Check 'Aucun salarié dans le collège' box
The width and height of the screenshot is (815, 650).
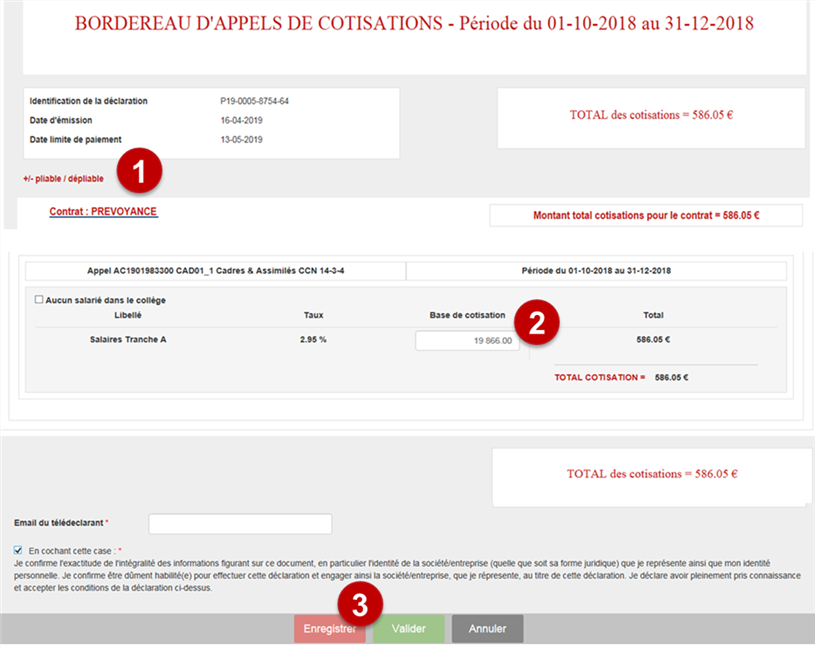pos(39,299)
